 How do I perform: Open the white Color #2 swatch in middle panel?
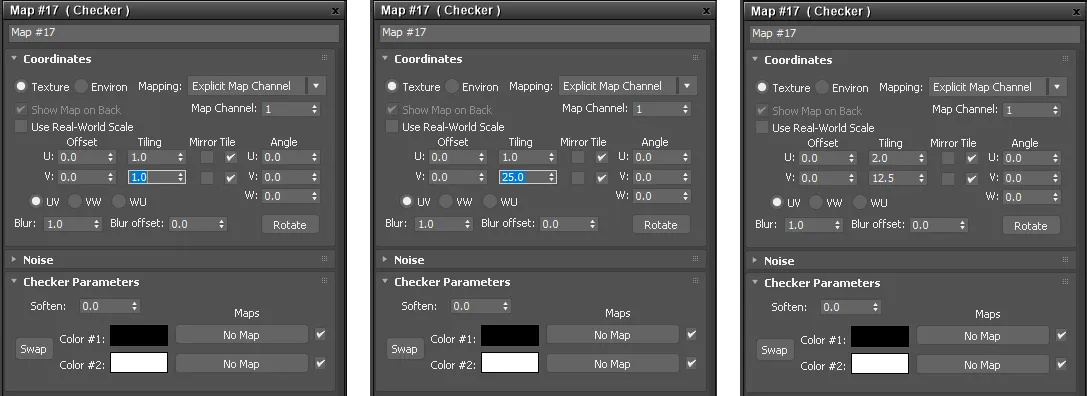click(x=510, y=363)
